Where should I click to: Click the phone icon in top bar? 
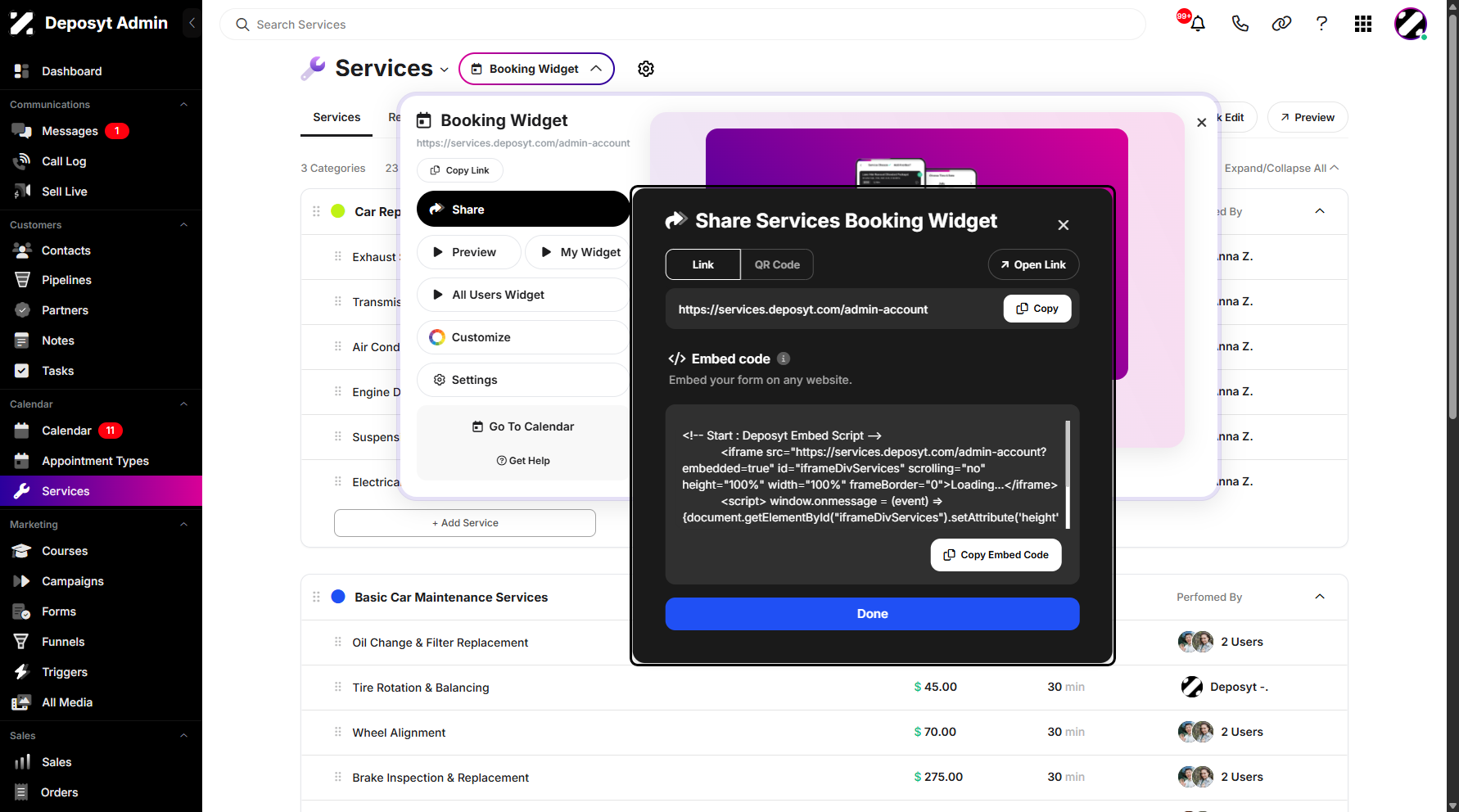click(x=1240, y=24)
